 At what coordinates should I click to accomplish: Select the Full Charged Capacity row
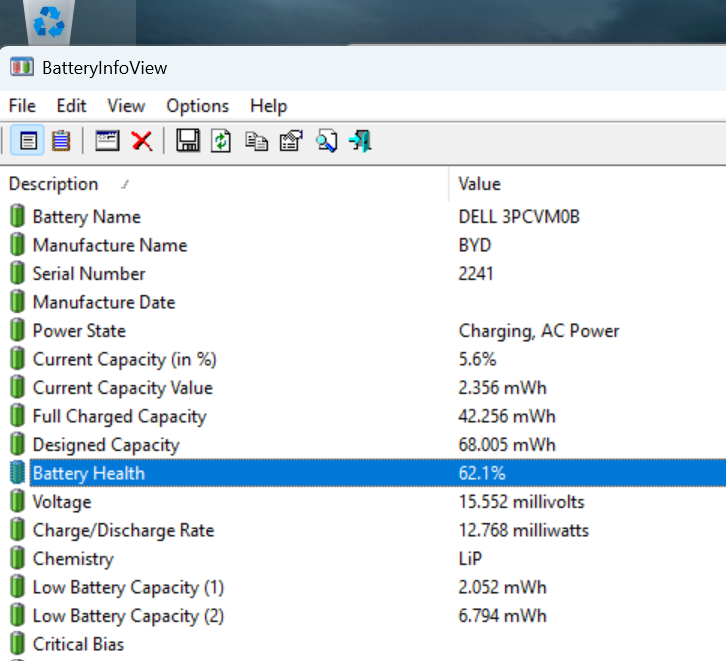coord(363,416)
